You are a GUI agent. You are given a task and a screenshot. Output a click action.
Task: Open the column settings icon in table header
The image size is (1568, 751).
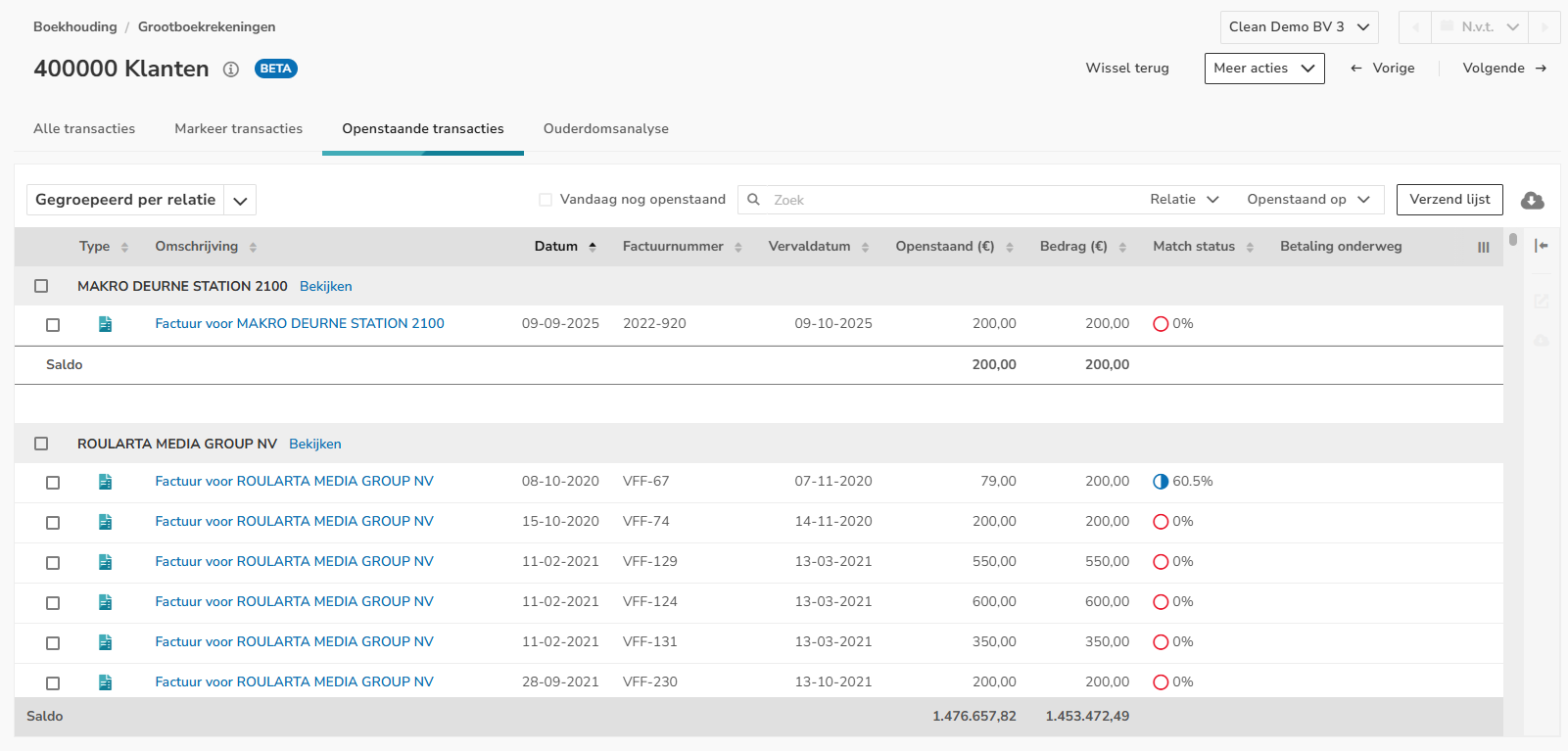coord(1483,248)
